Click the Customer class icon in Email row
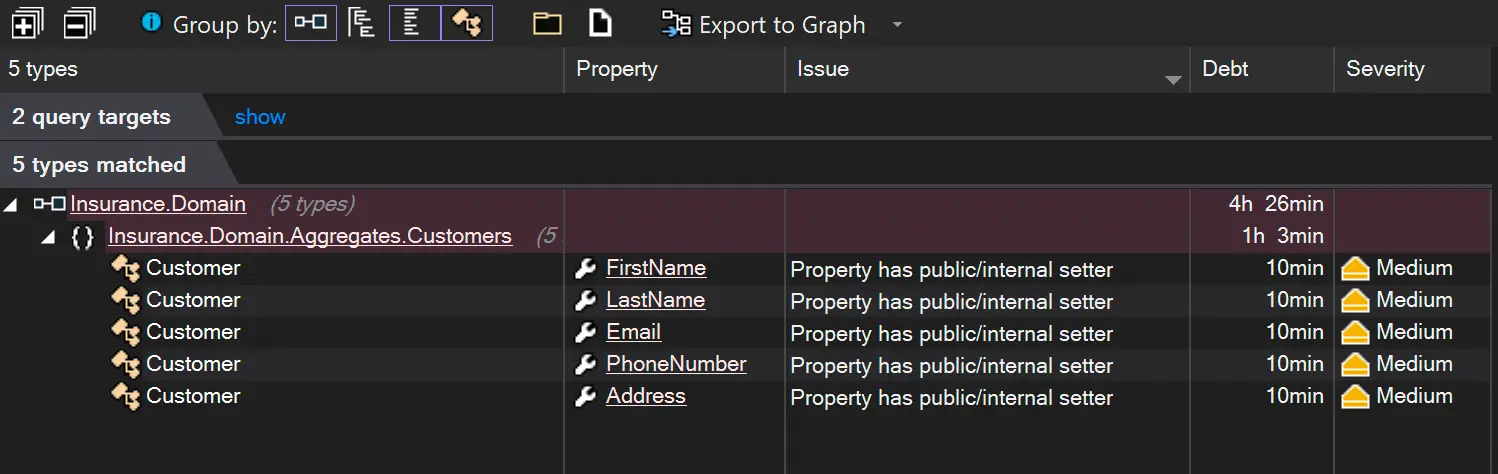 coord(126,333)
